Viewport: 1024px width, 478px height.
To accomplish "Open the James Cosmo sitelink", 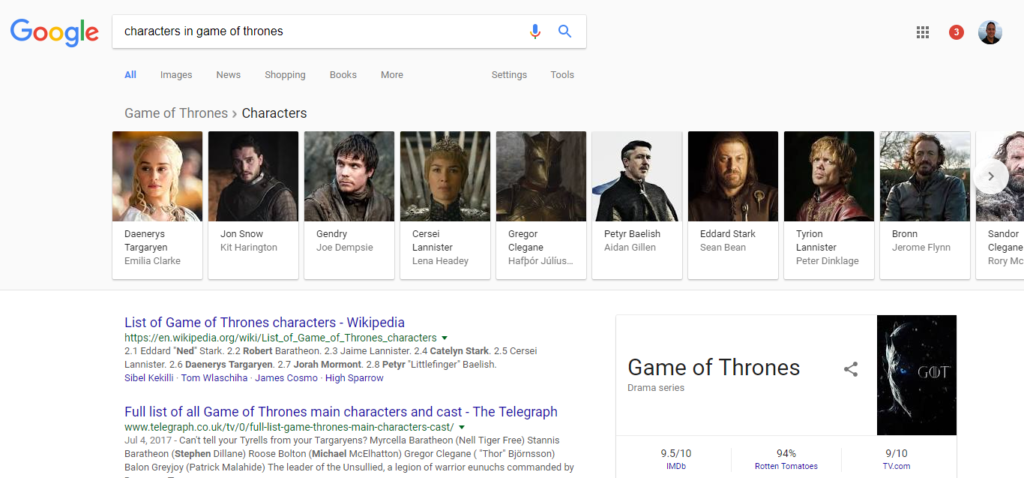I will coord(286,378).
